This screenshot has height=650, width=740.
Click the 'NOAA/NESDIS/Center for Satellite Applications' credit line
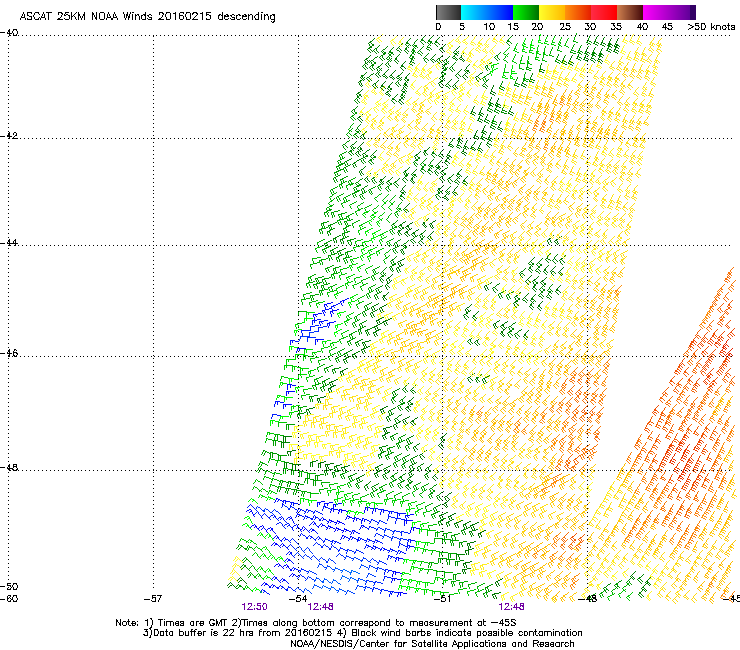tap(432, 644)
